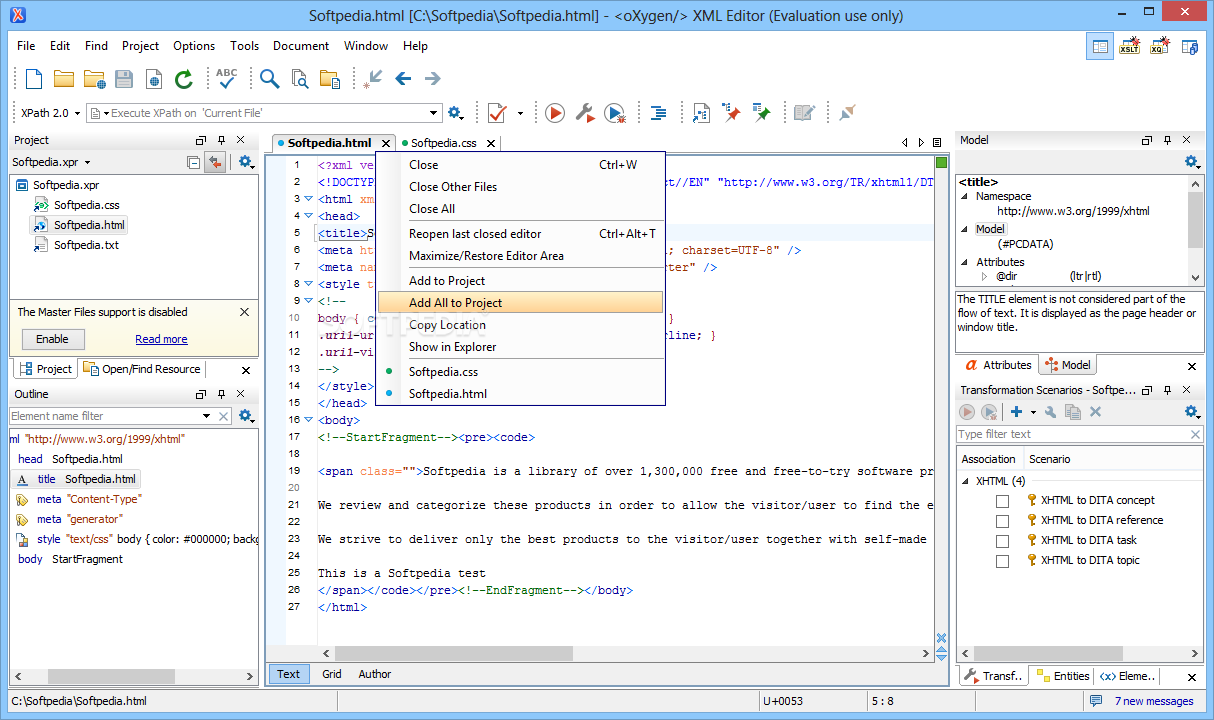Image resolution: width=1214 pixels, height=720 pixels.
Task: Go forward with the right arrow
Action: (x=432, y=79)
